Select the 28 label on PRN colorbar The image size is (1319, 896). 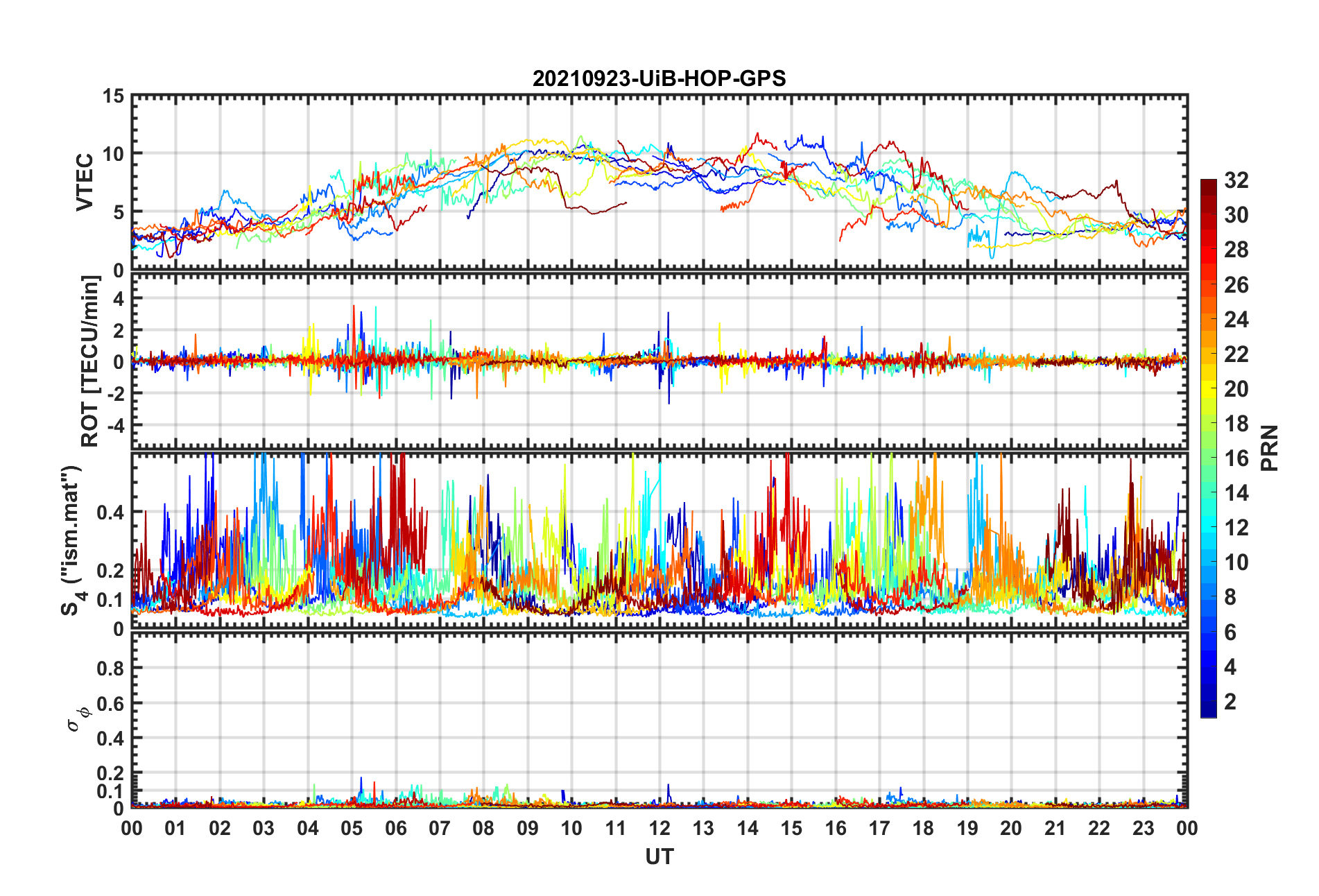[x=1236, y=250]
